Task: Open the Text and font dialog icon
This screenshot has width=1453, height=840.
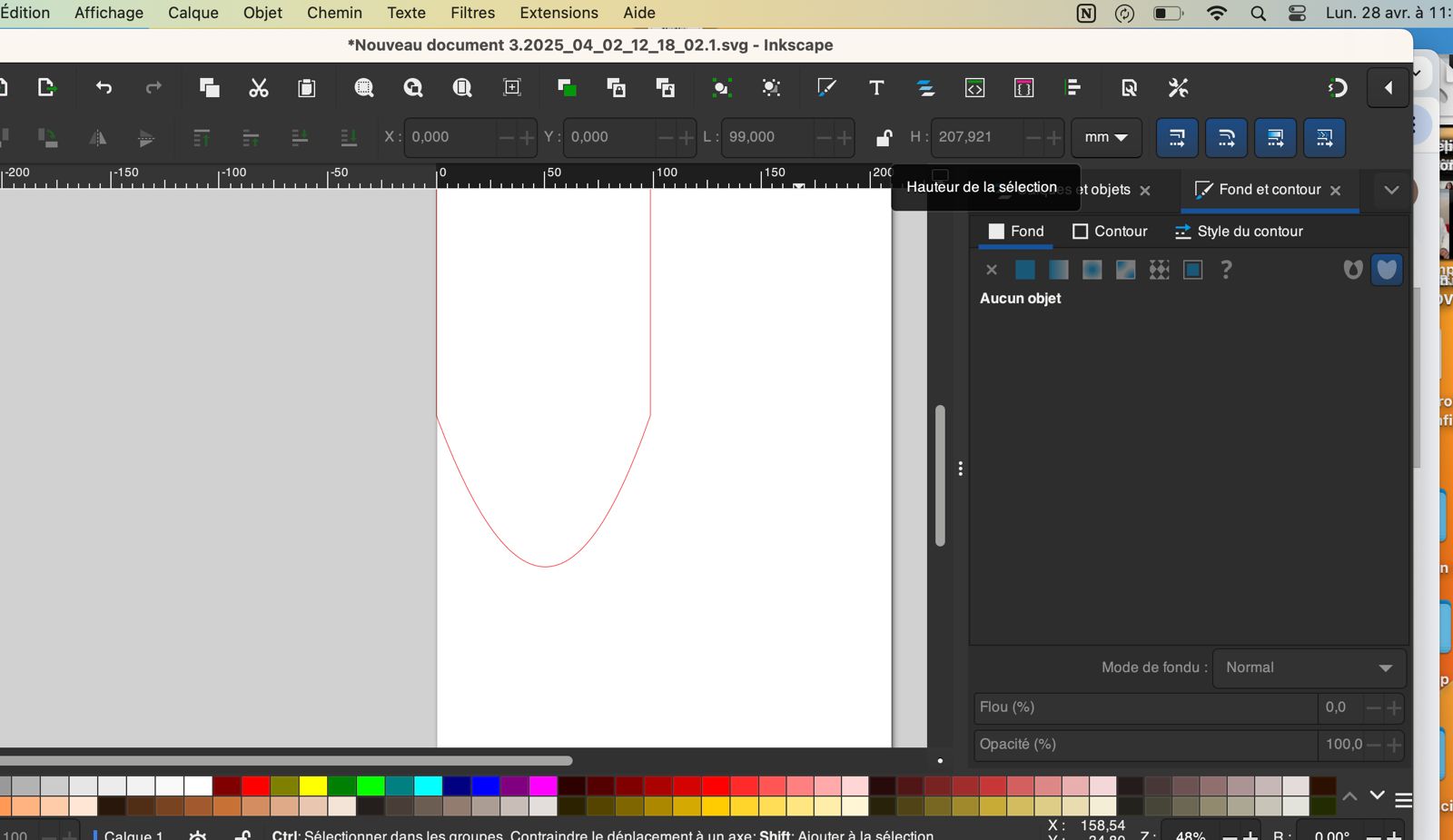Action: (876, 88)
